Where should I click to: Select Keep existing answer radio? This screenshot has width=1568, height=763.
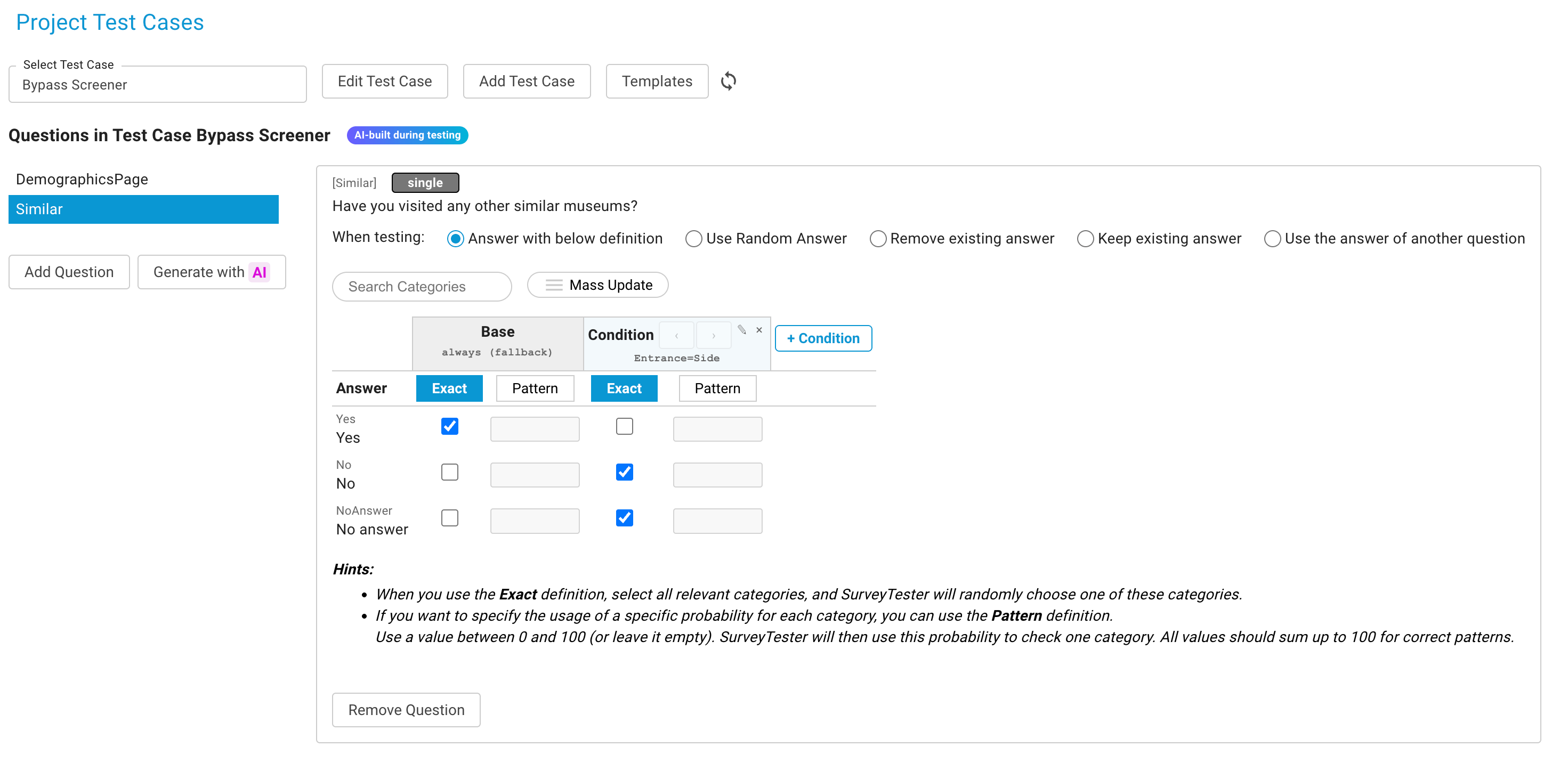[x=1085, y=239]
